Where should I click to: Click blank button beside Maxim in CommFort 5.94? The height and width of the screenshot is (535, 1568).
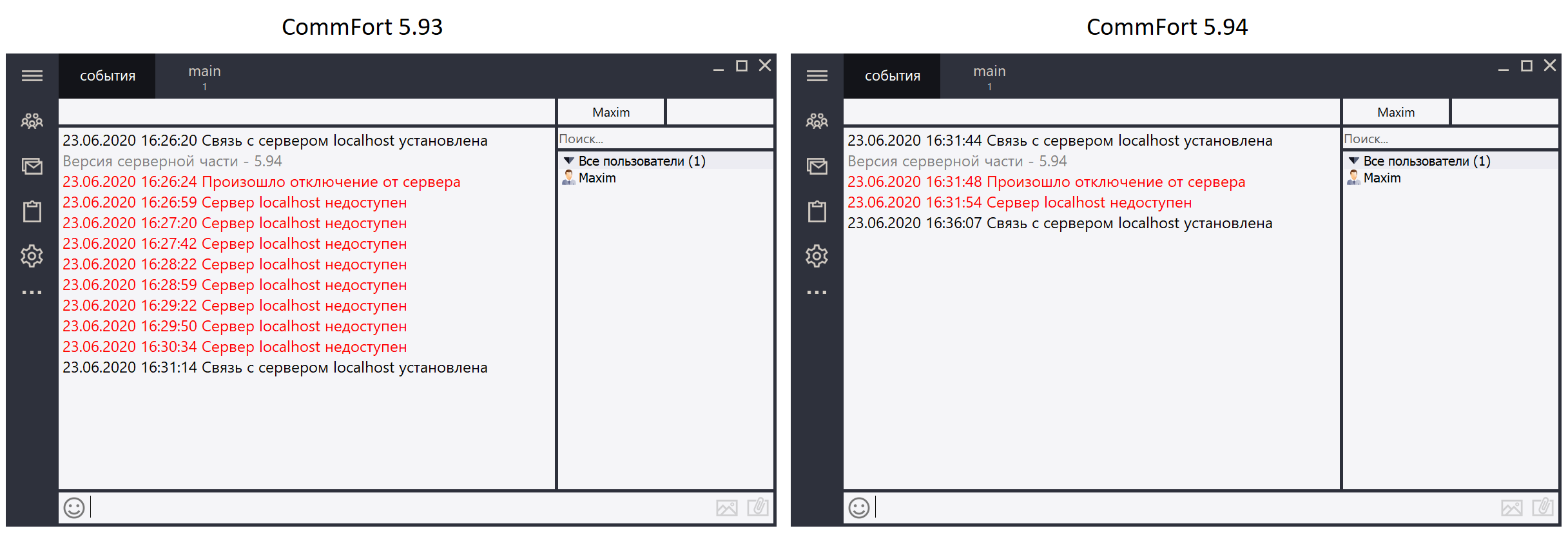[x=1505, y=112]
